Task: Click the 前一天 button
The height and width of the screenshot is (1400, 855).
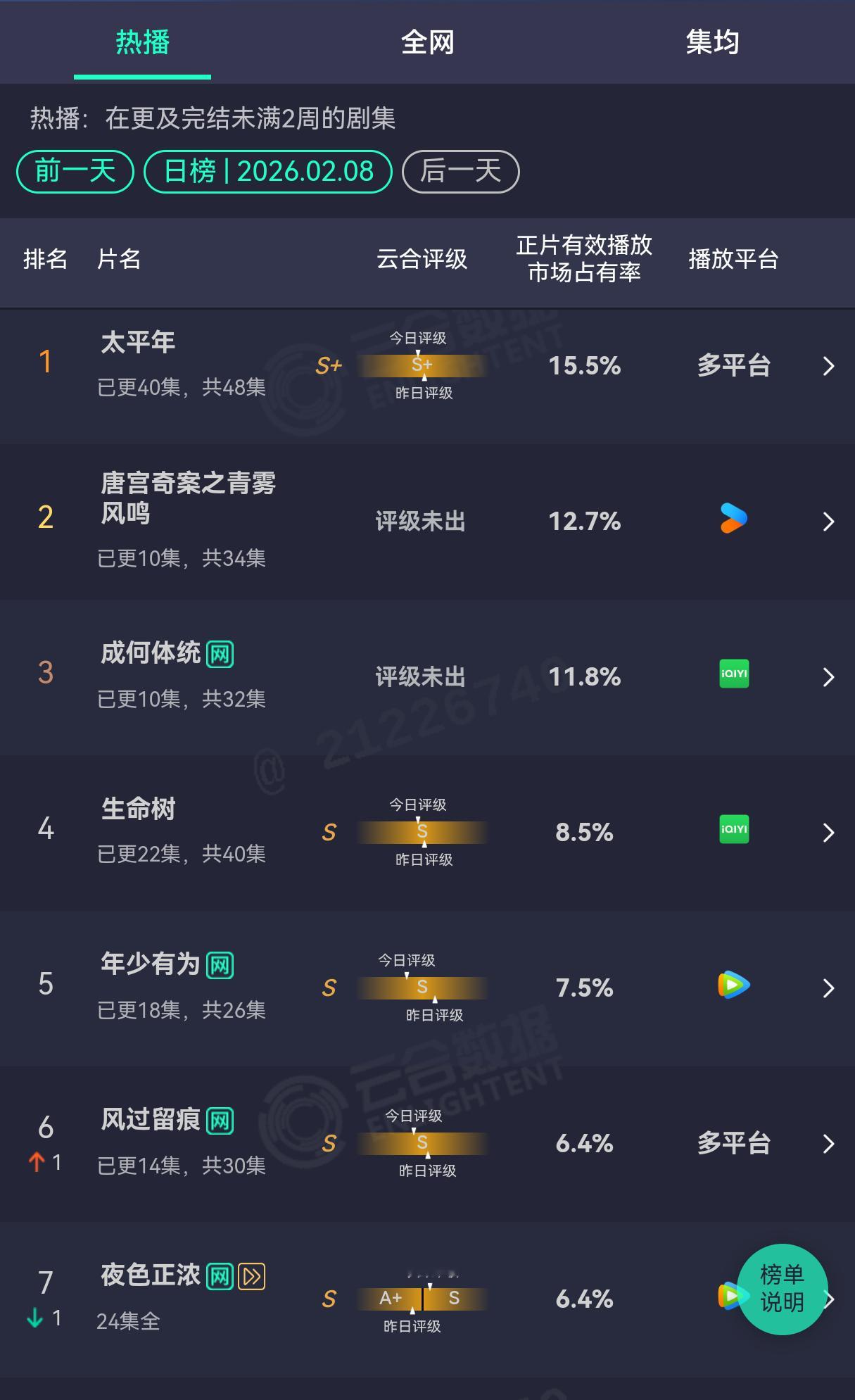Action: (x=74, y=171)
